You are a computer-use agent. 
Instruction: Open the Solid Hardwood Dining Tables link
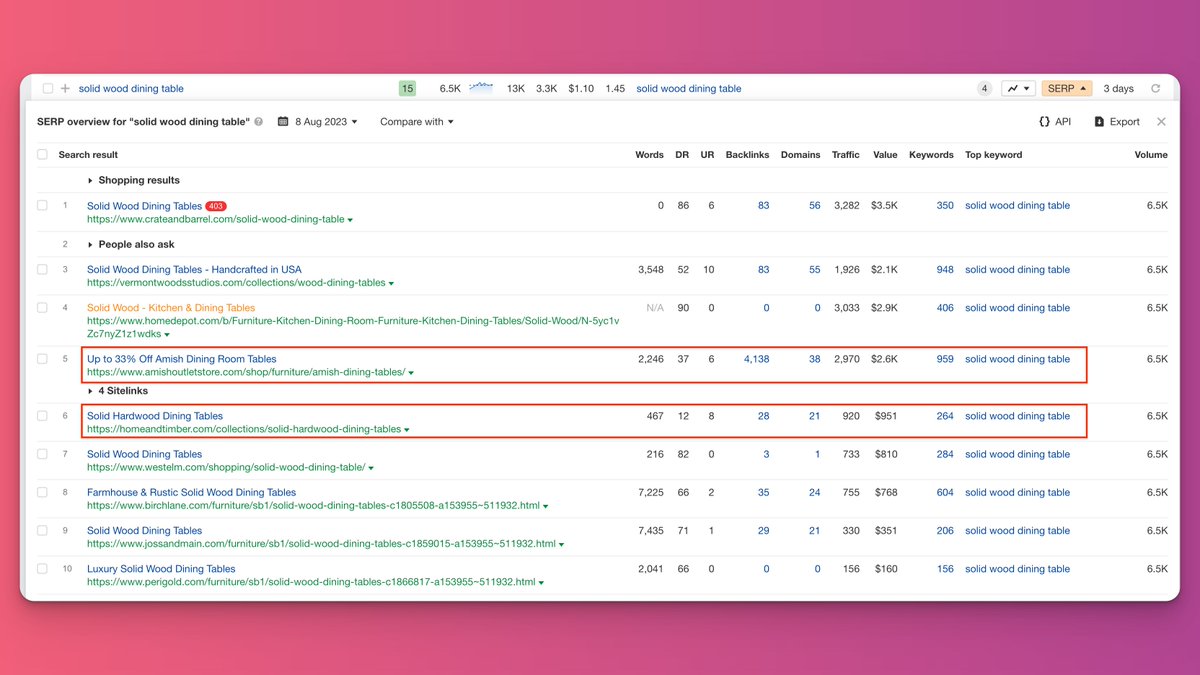point(155,416)
